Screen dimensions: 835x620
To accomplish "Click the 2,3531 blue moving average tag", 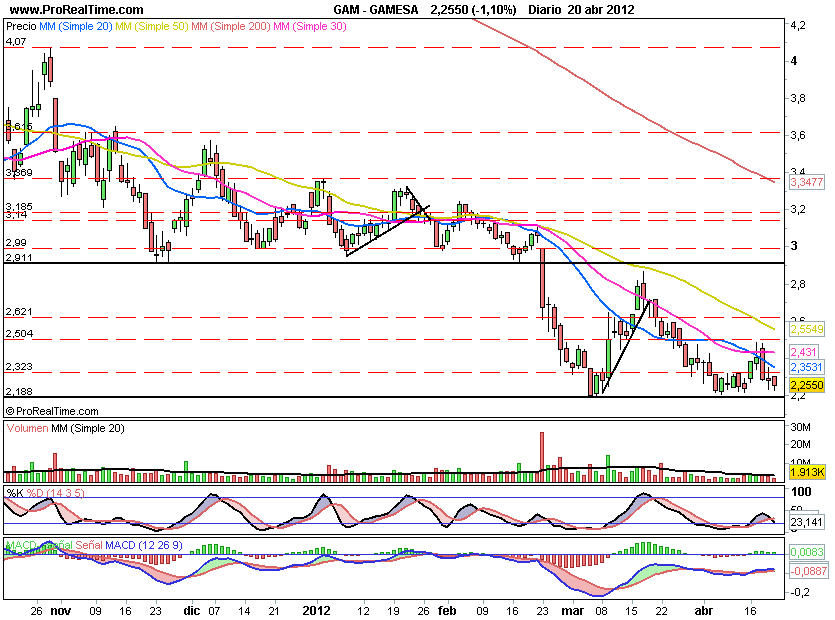I will [x=805, y=367].
